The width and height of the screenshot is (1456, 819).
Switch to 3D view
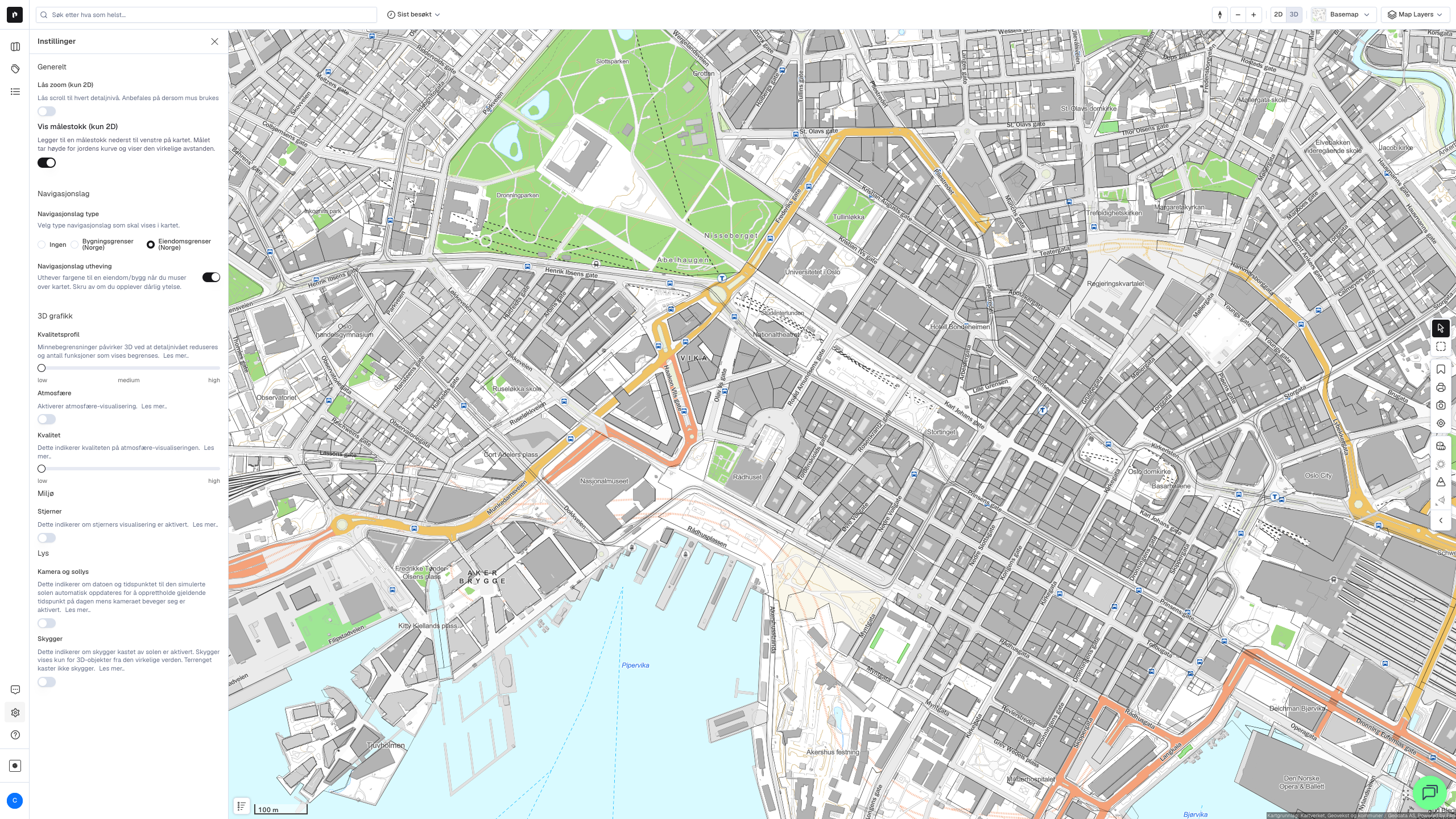(x=1294, y=15)
